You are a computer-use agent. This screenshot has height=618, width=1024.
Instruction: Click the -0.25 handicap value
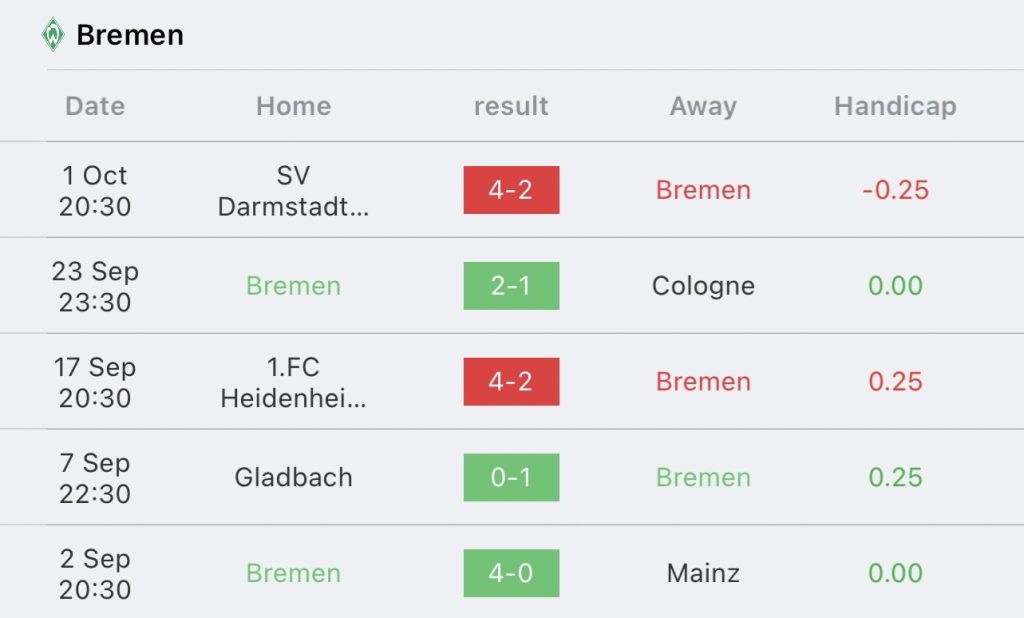point(895,189)
